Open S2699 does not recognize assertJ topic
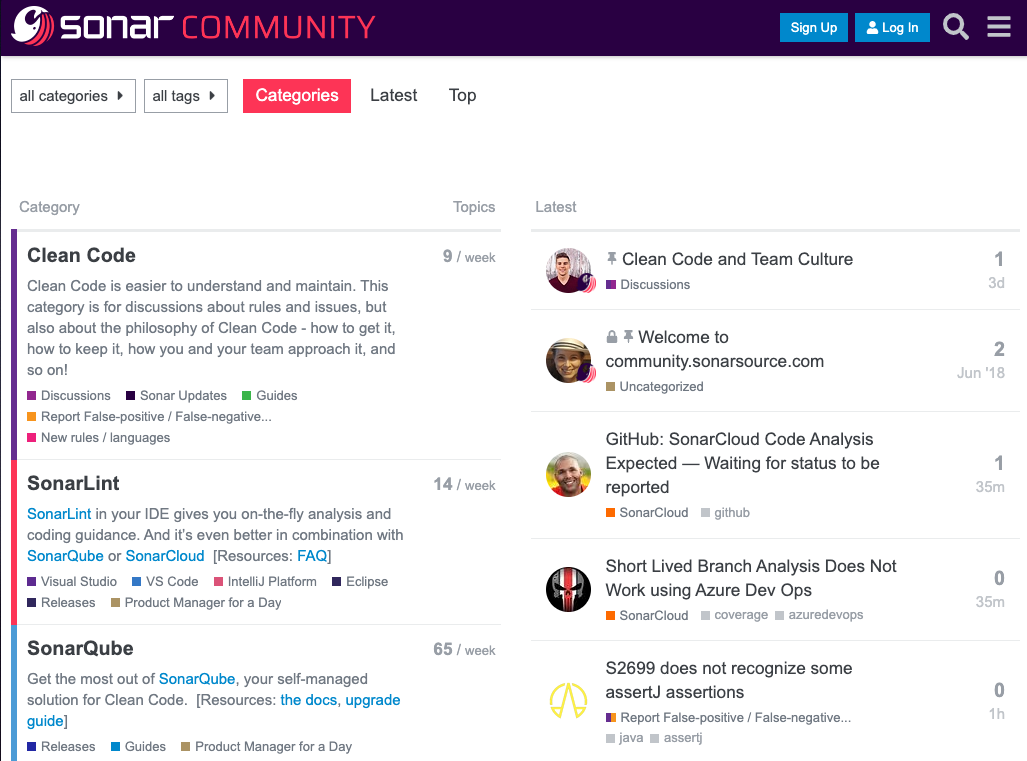This screenshot has width=1027, height=761. coord(728,680)
